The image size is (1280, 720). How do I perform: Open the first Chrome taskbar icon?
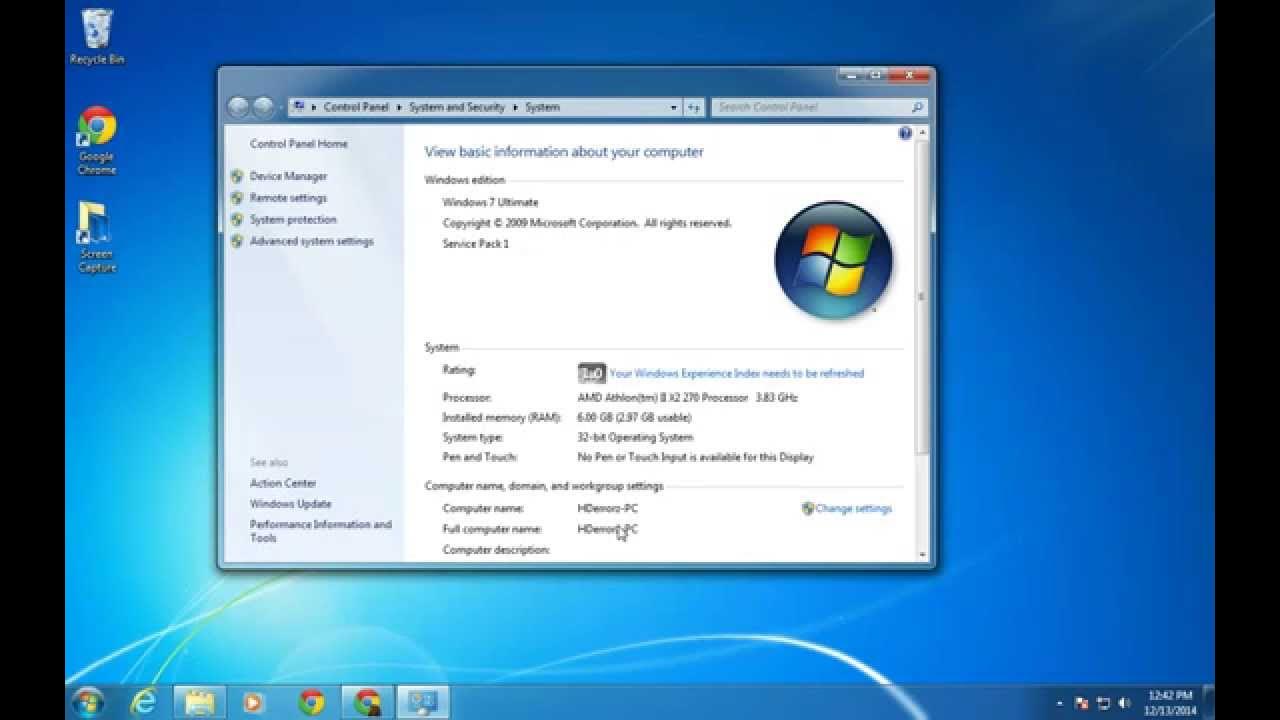click(x=311, y=702)
